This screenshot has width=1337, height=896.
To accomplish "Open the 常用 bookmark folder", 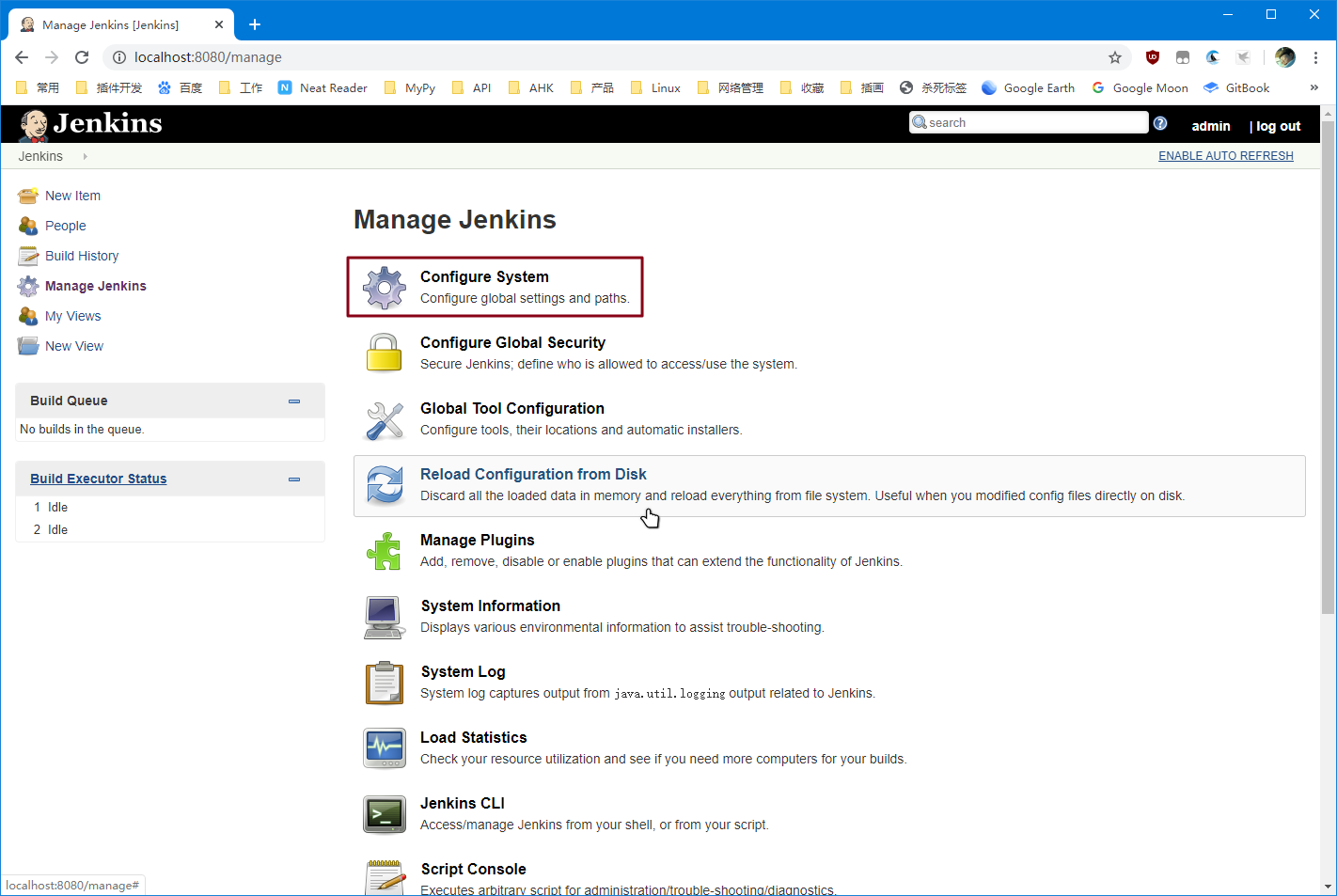I will click(38, 87).
